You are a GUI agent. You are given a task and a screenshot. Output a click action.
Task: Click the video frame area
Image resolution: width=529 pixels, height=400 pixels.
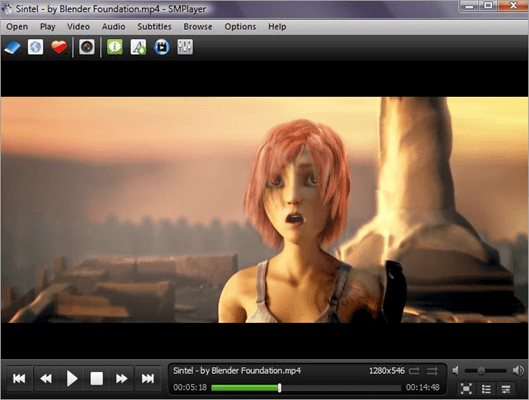point(264,210)
